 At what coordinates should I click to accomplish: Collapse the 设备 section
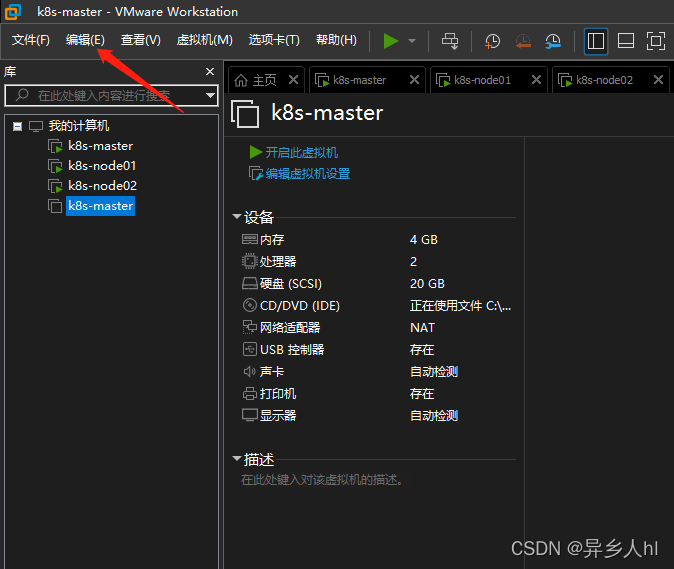tap(237, 216)
